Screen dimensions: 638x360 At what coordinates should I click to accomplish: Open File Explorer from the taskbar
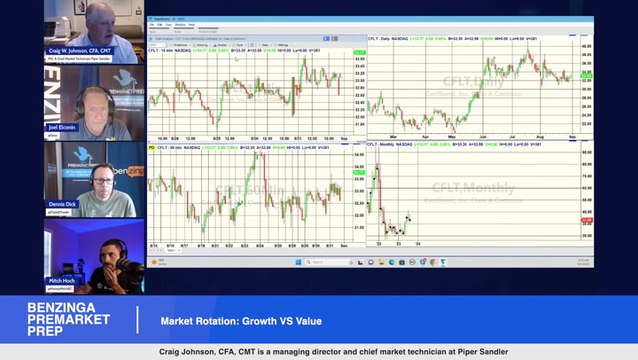381,262
